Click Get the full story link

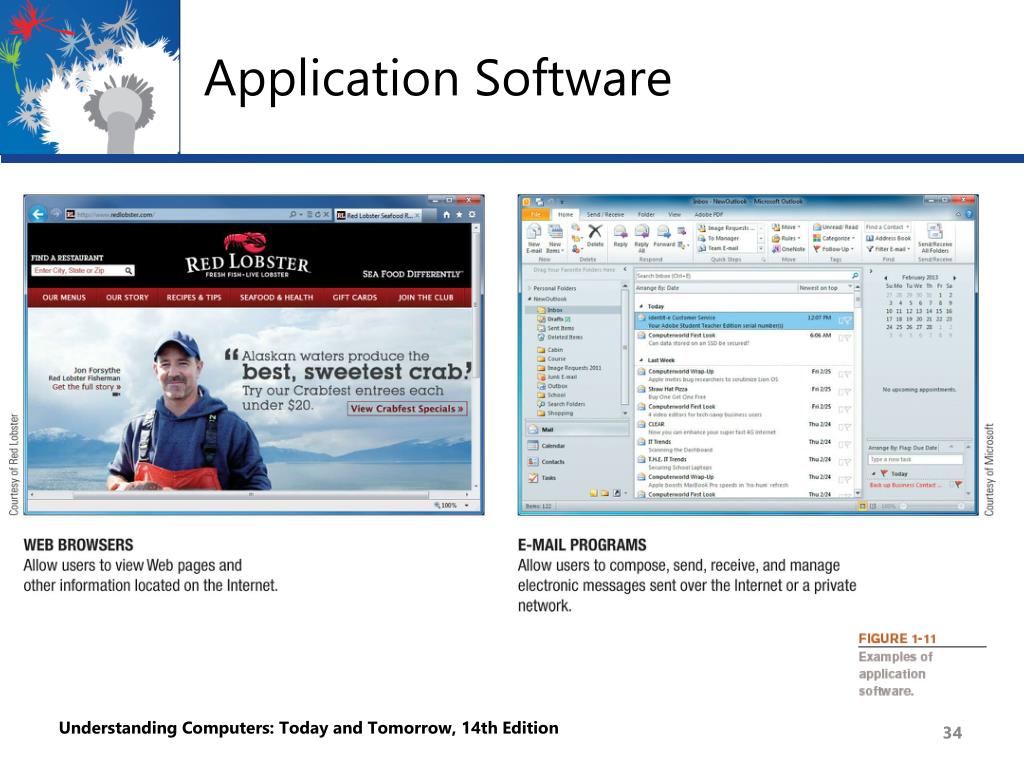[x=86, y=387]
